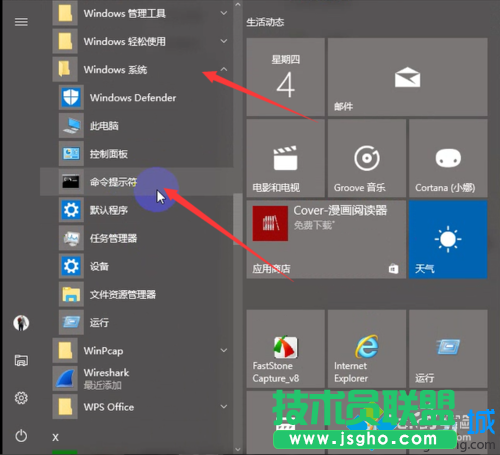500x455 pixels.
Task: Click the Windows Defender shield icon
Action: point(71,97)
